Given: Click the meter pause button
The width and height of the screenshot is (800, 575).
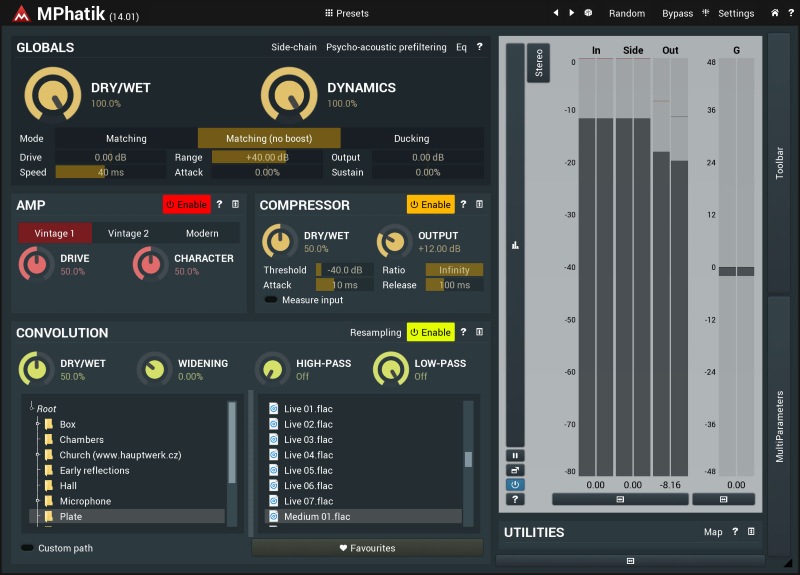Looking at the screenshot, I should (x=515, y=455).
